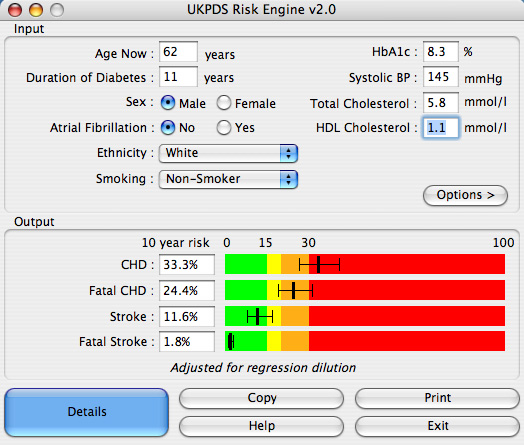Click the CHD 33.3% output value

tap(187, 265)
